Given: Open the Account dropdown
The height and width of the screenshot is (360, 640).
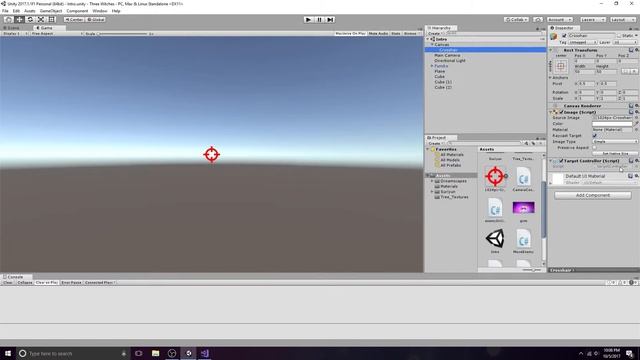Looking at the screenshot, I should (560, 19).
